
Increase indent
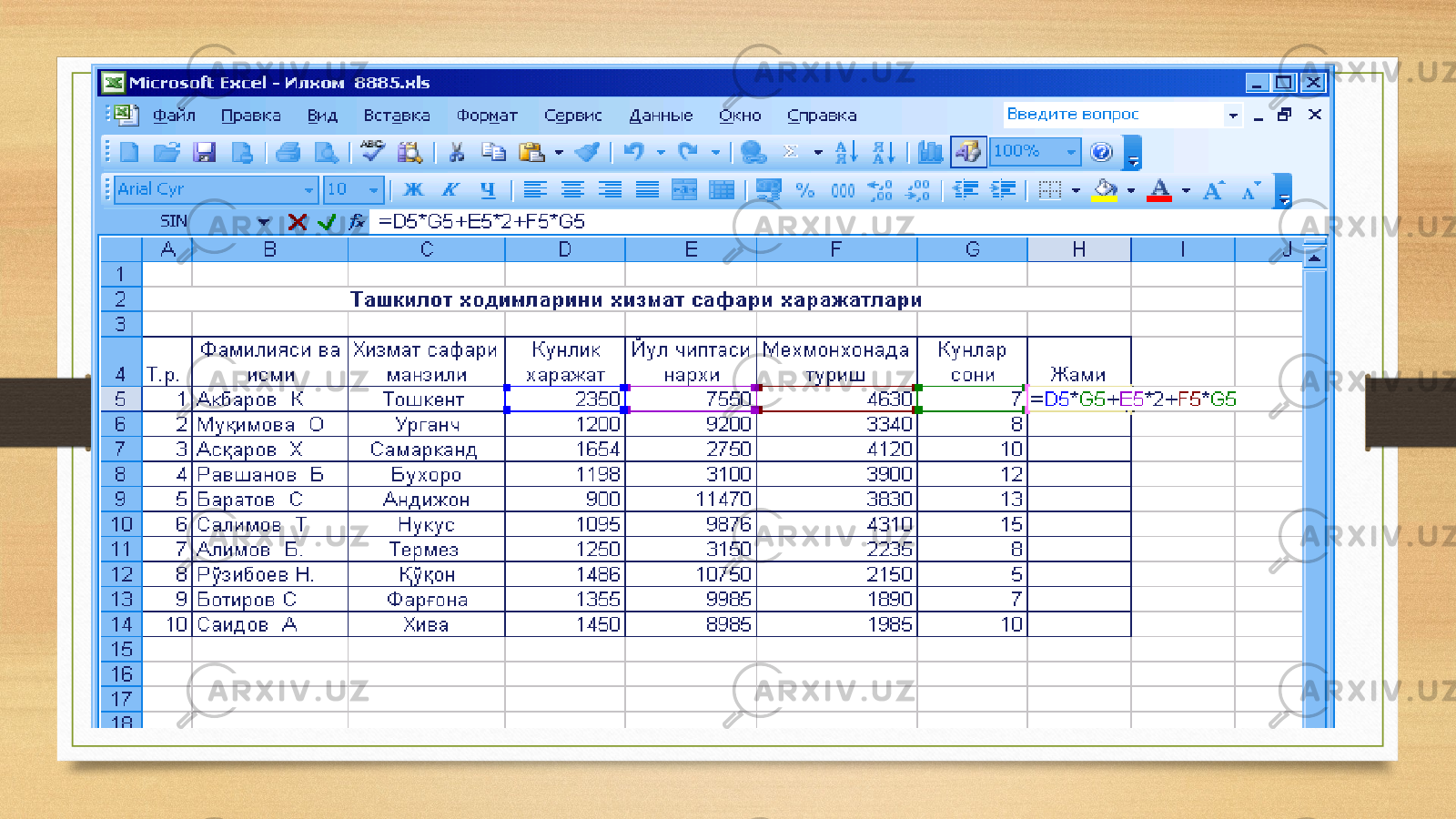click(x=1003, y=190)
